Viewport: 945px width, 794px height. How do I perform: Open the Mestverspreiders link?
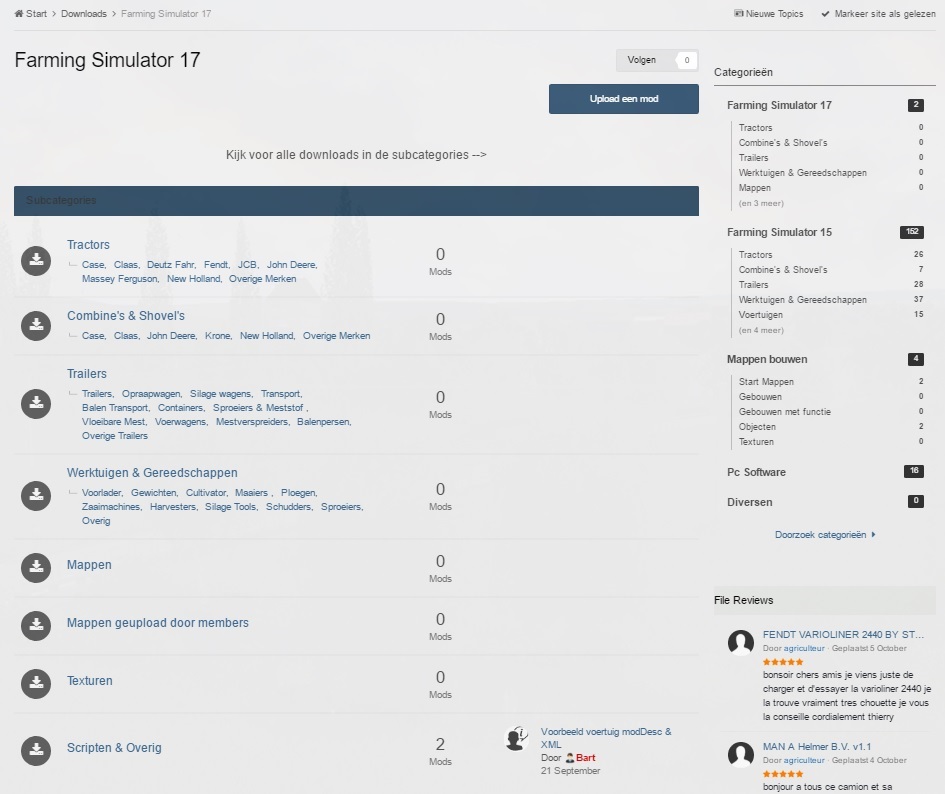pyautogui.click(x=252, y=421)
